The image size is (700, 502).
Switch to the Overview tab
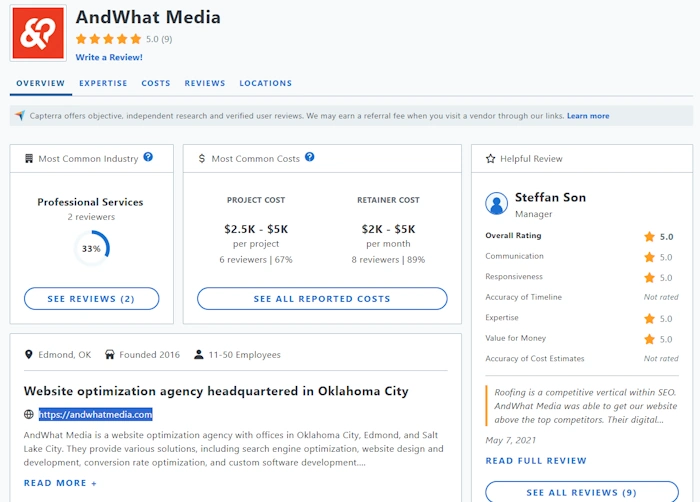(41, 83)
